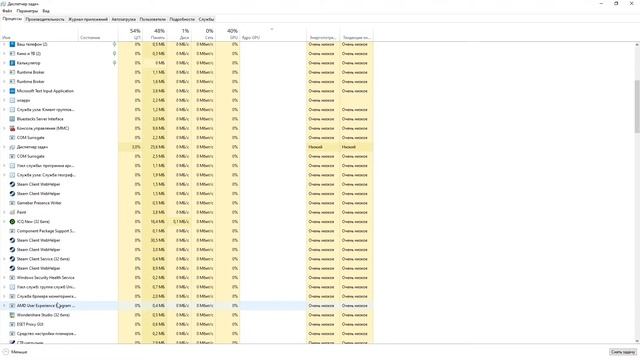Click the Bluestacks Server Interface icon
The height and width of the screenshot is (360, 640).
[x=12, y=119]
